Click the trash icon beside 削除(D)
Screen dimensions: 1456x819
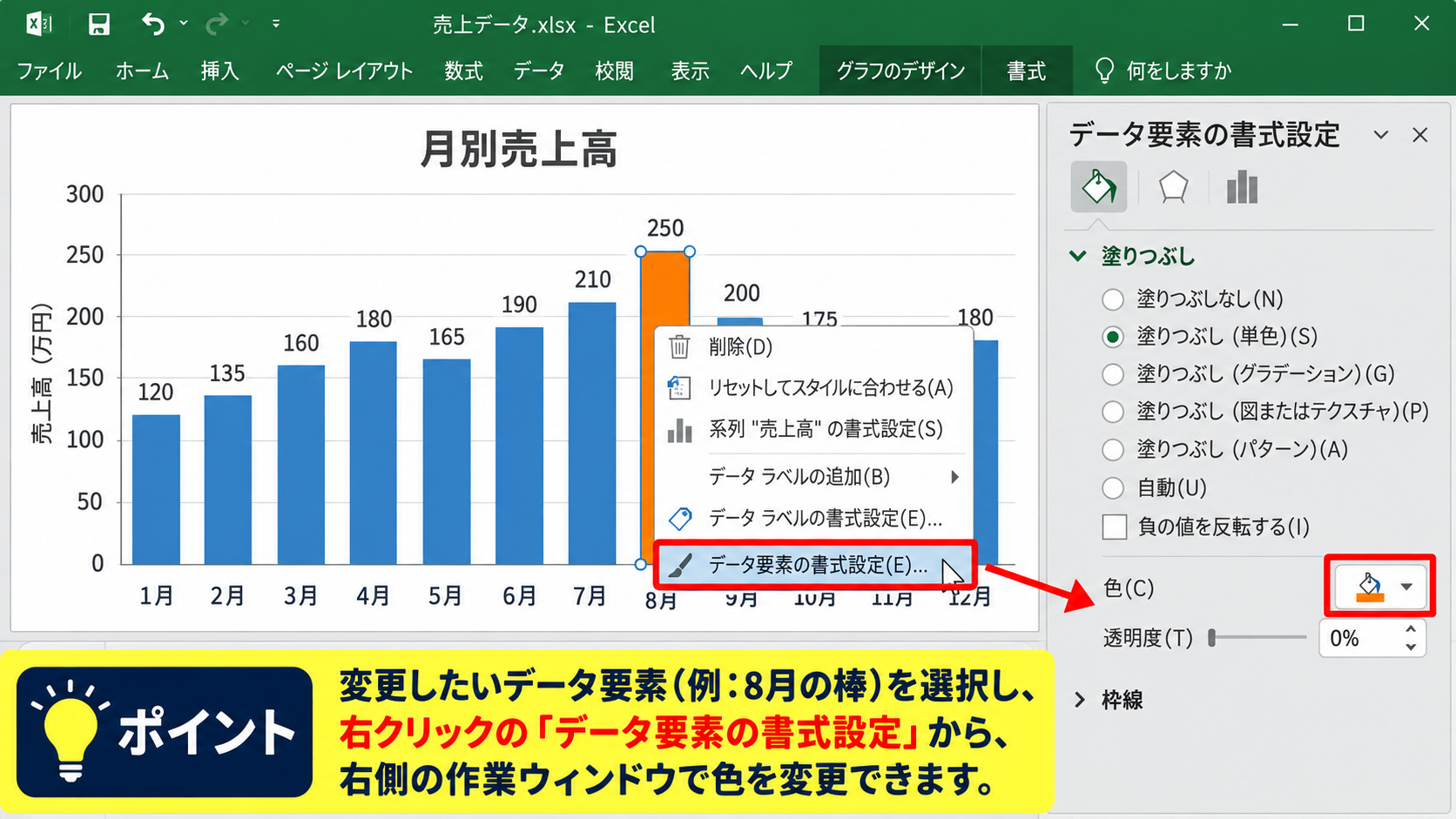point(679,347)
